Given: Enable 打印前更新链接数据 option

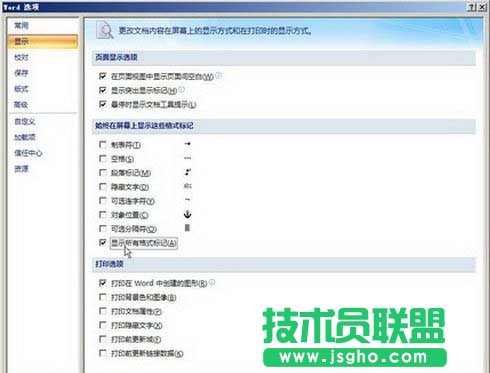Looking at the screenshot, I should pyautogui.click(x=103, y=353).
